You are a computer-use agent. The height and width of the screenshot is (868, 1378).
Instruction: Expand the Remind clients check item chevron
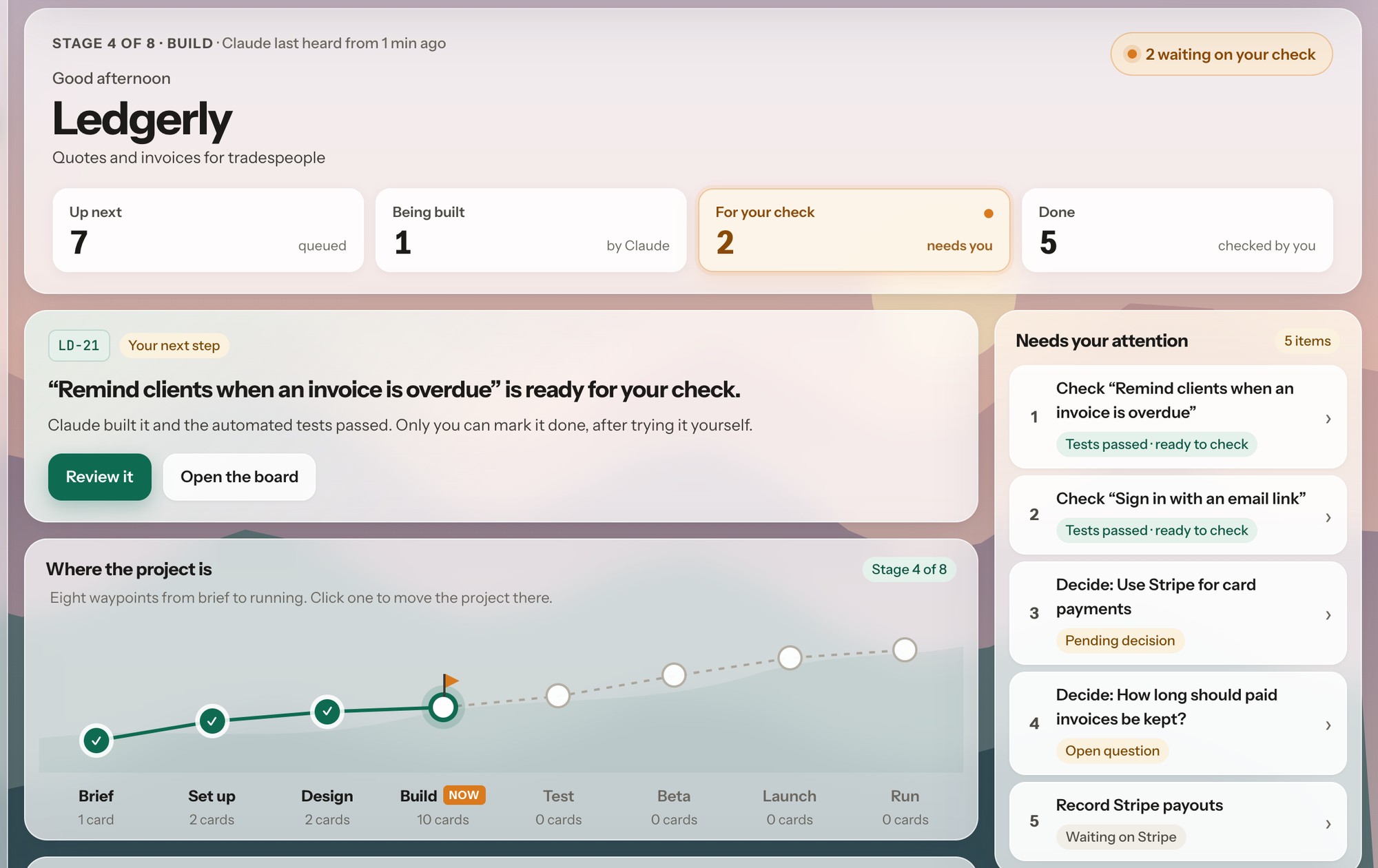[1328, 418]
